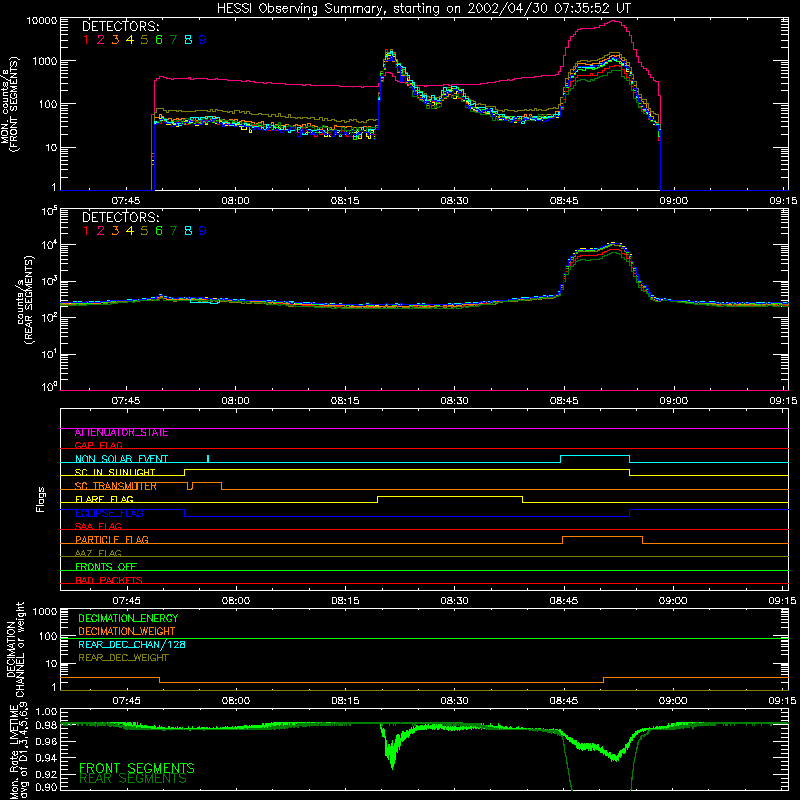Click the REAR_DEC_CHAN/128 legend label
The width and height of the screenshot is (800, 800).
click(x=132, y=645)
